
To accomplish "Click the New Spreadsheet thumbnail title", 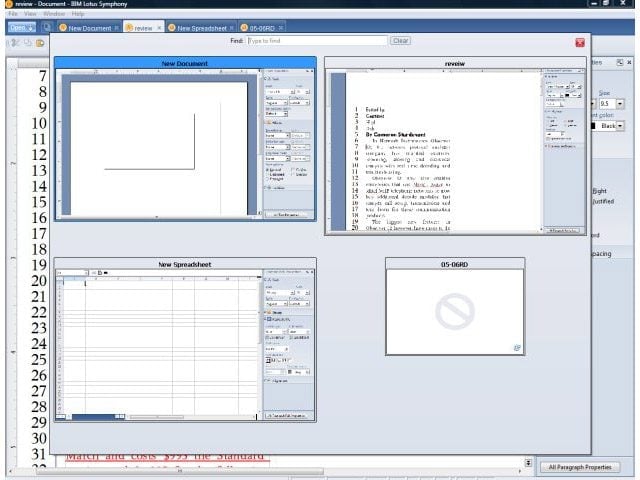I will [x=185, y=264].
